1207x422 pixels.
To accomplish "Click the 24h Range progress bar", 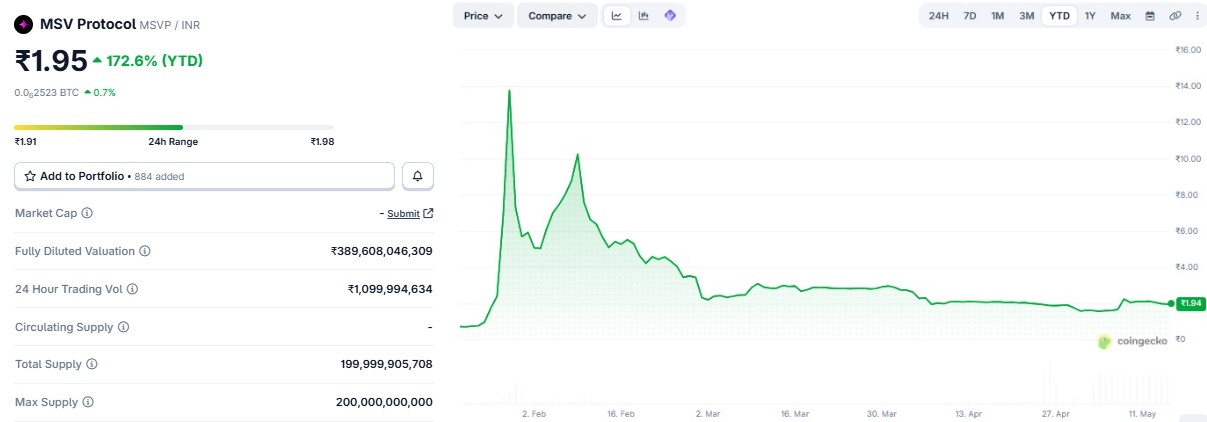I will tap(174, 127).
